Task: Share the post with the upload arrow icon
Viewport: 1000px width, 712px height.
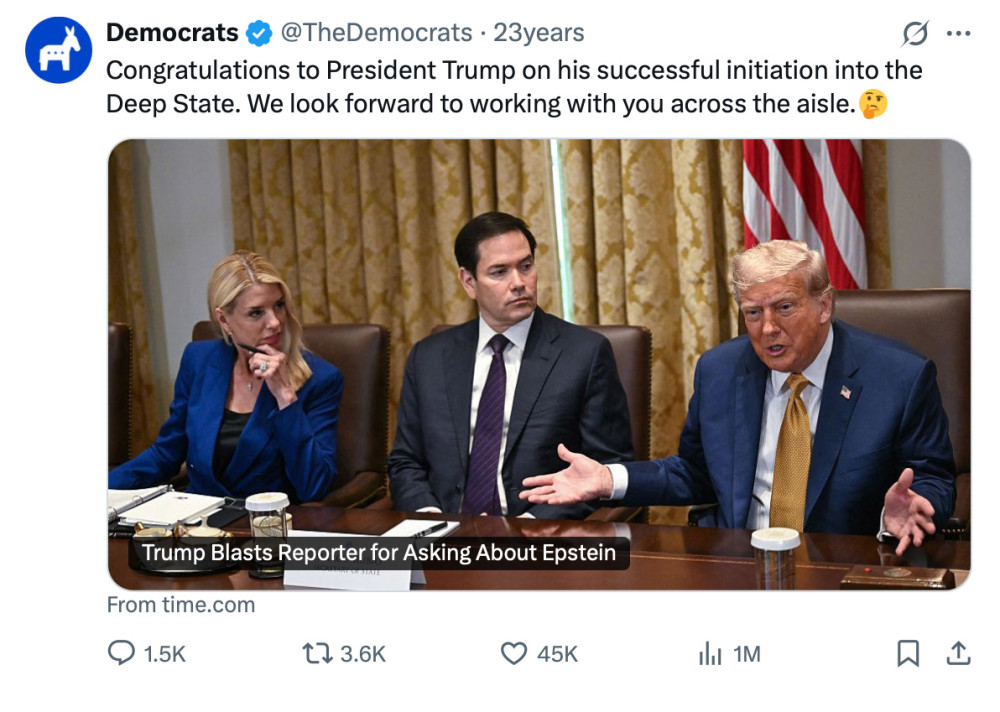Action: click(958, 653)
